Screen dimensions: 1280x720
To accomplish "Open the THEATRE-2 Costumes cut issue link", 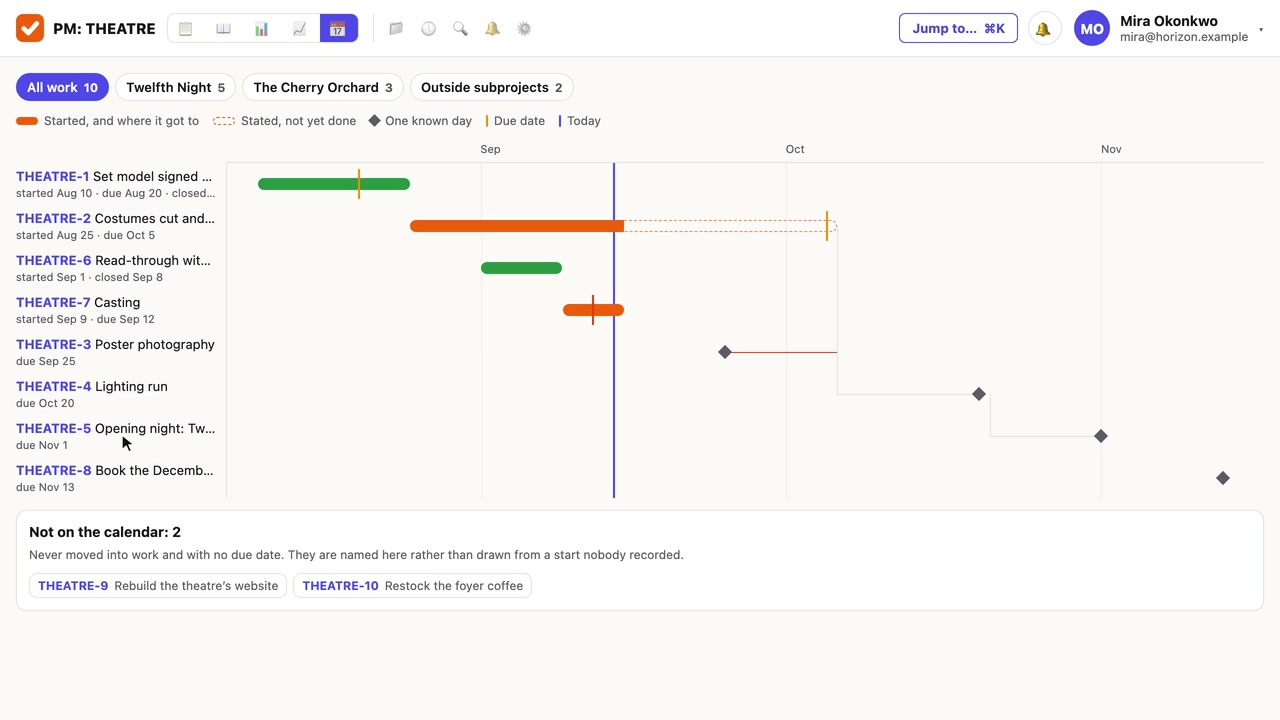I will click(115, 218).
